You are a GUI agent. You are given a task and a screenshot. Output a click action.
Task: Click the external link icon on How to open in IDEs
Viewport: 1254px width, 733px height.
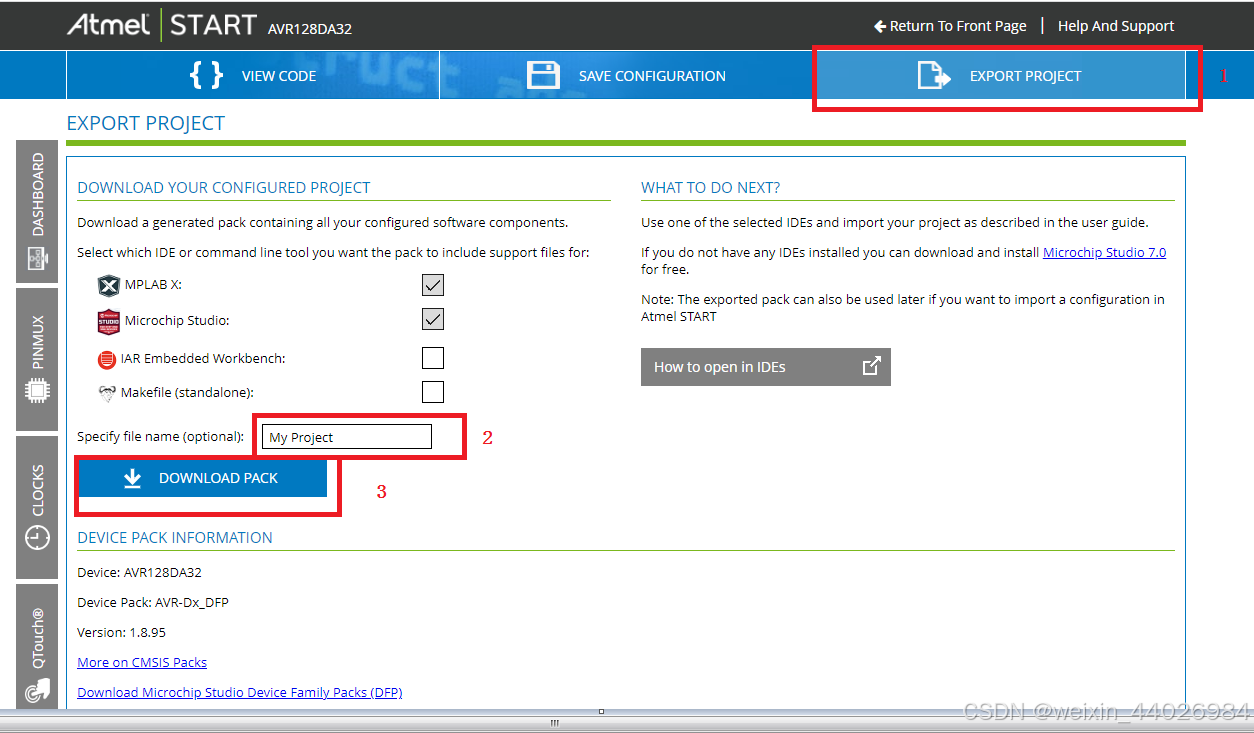coord(871,366)
